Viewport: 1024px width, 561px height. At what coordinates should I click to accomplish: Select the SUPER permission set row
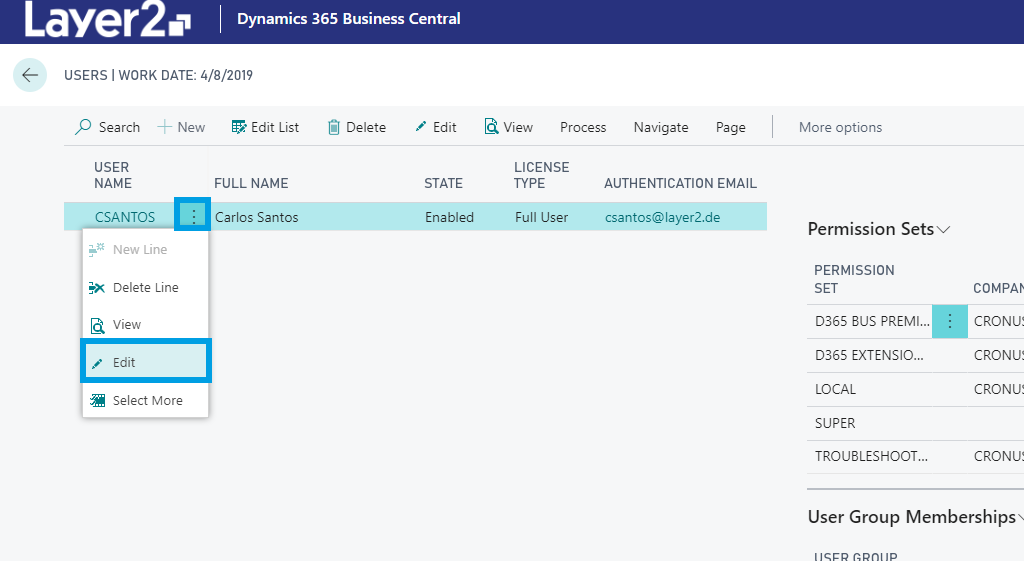pyautogui.click(x=835, y=423)
